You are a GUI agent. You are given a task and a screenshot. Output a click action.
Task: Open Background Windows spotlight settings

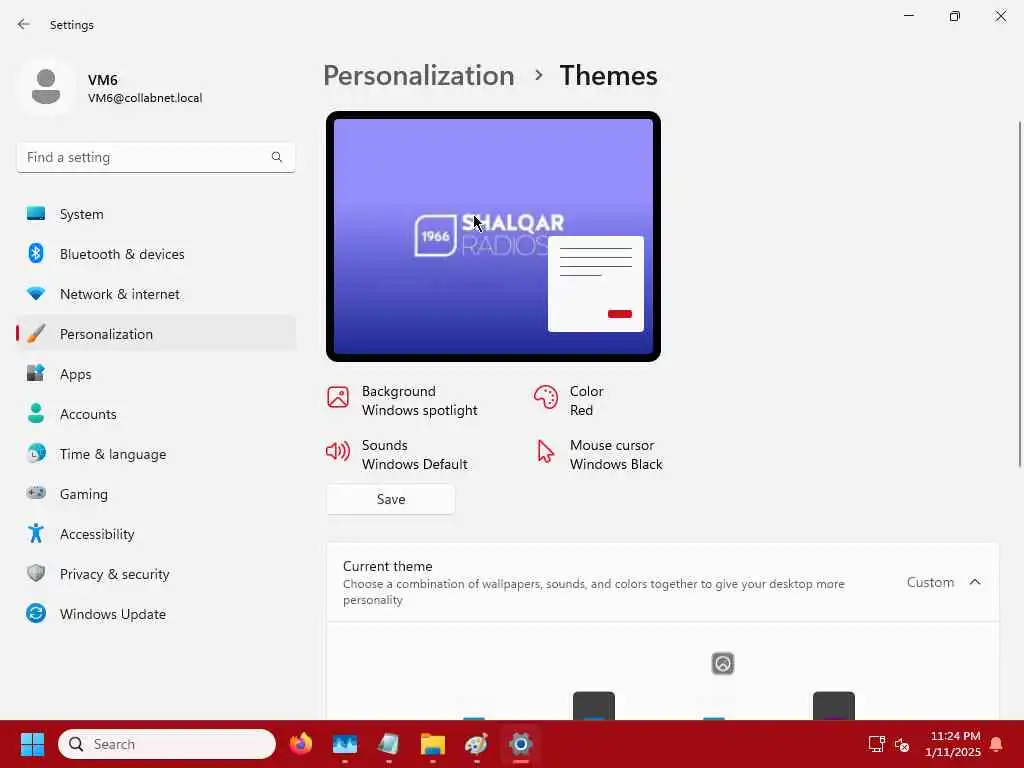click(x=402, y=400)
